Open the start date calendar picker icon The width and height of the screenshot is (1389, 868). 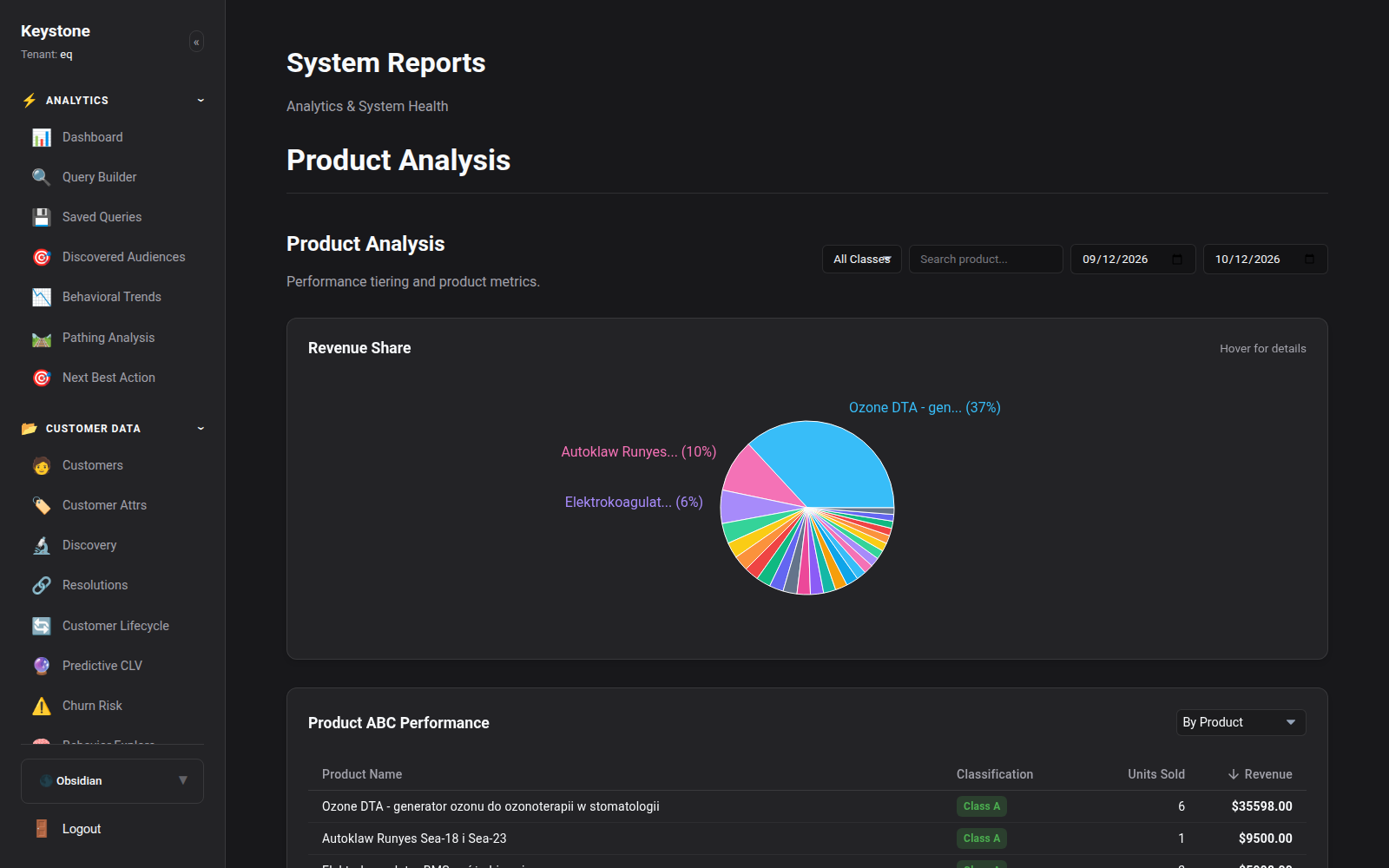coord(1177,260)
